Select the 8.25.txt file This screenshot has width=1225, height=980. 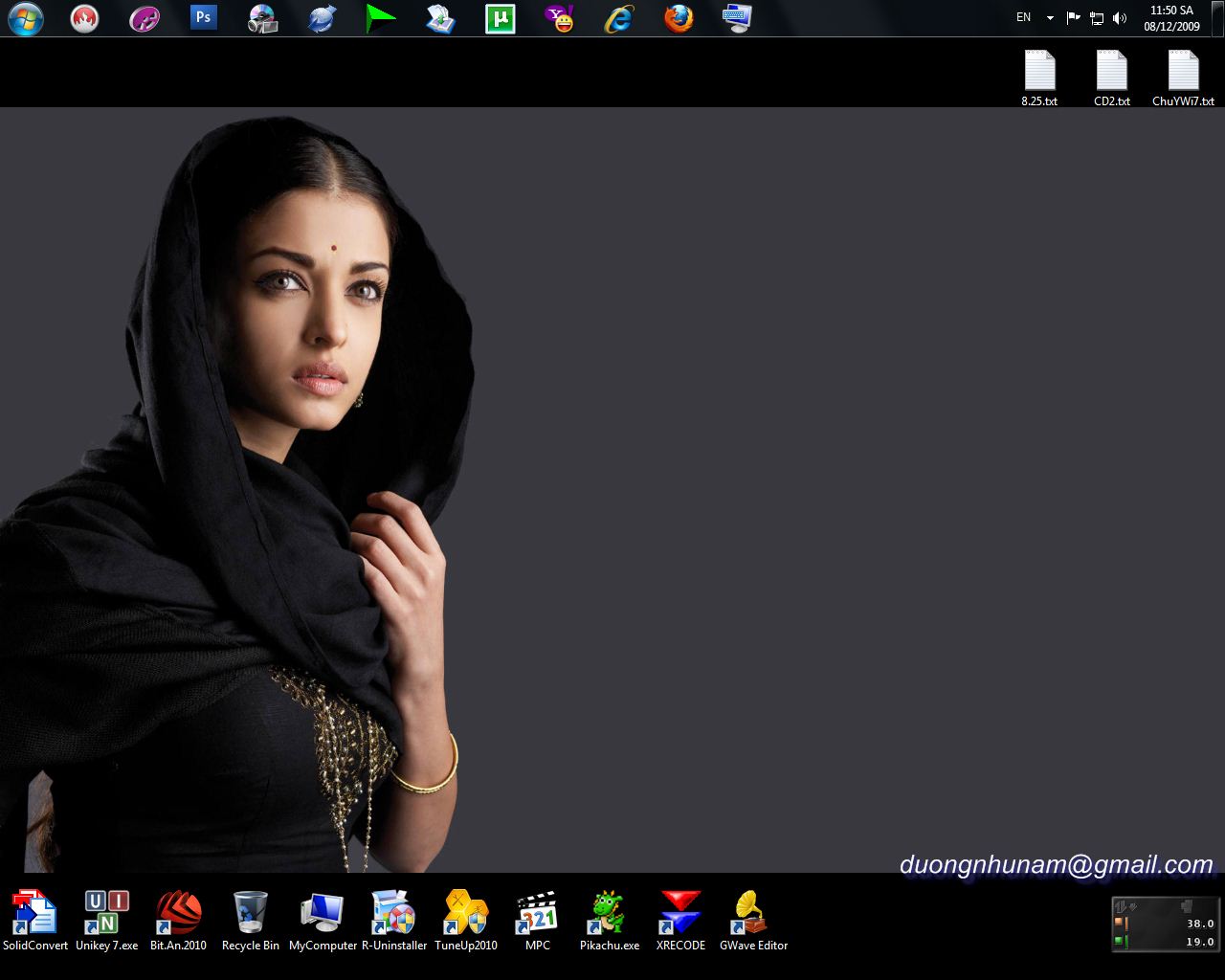tap(1039, 78)
